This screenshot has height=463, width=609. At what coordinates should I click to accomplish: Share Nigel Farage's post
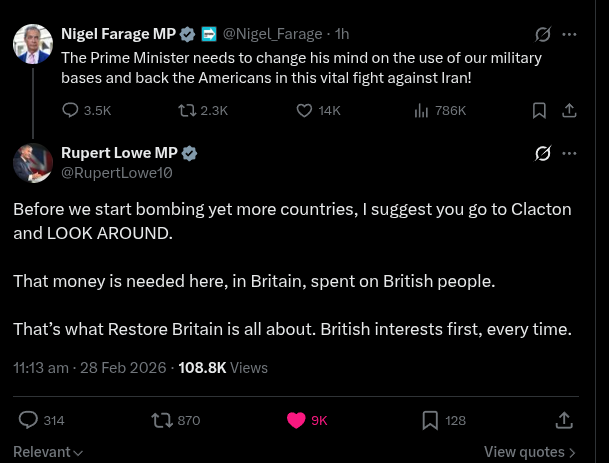click(569, 111)
